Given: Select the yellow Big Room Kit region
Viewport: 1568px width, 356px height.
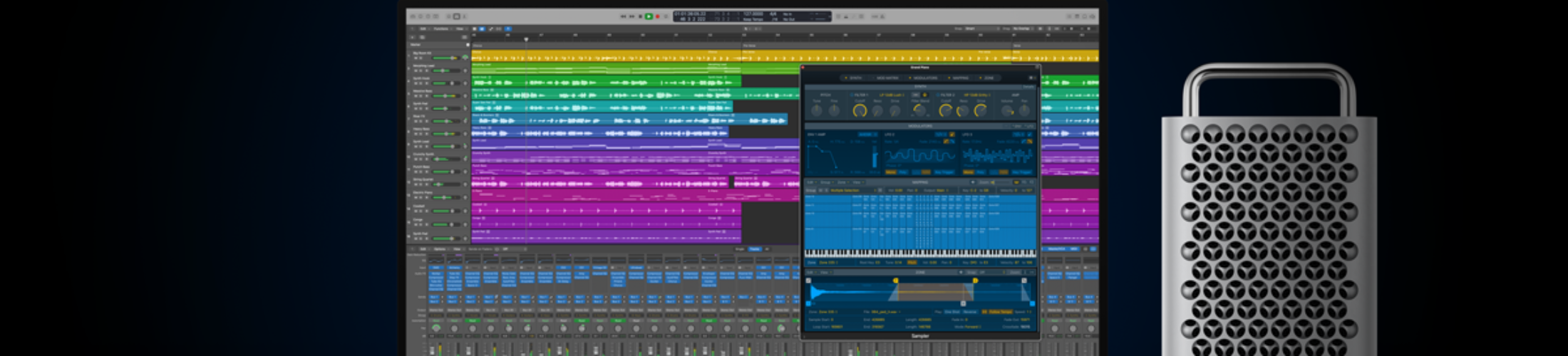Looking at the screenshot, I should tap(607, 56).
